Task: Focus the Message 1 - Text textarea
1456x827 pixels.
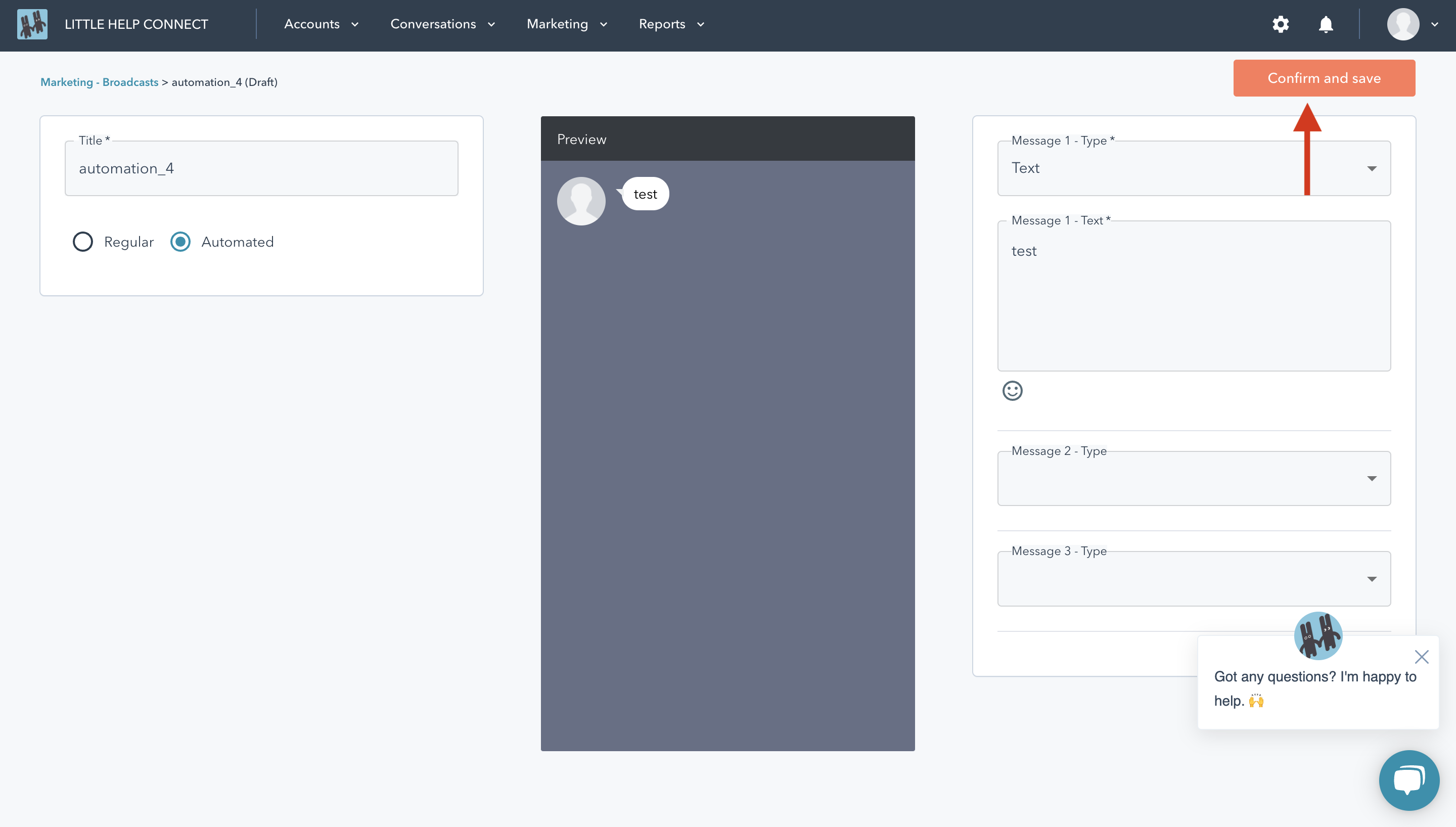Action: [x=1194, y=296]
